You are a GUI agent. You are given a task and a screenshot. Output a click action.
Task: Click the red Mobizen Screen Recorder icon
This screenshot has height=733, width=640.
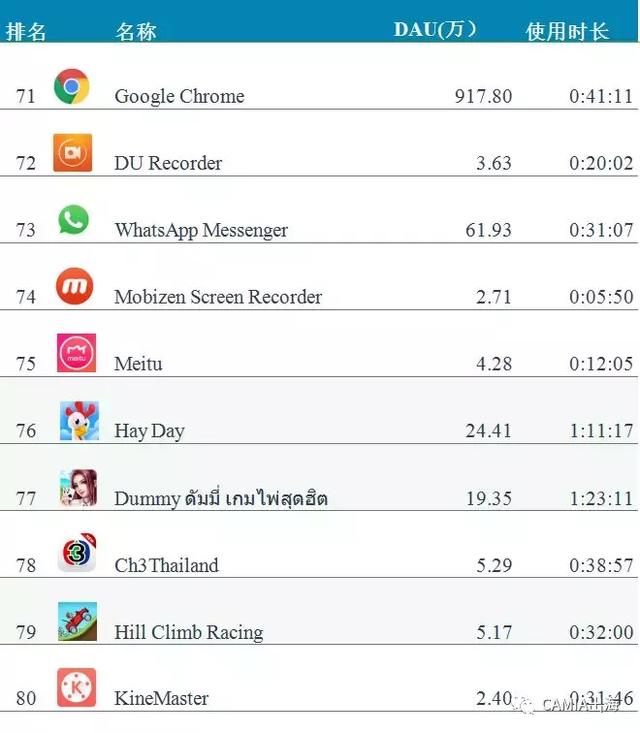tap(74, 287)
